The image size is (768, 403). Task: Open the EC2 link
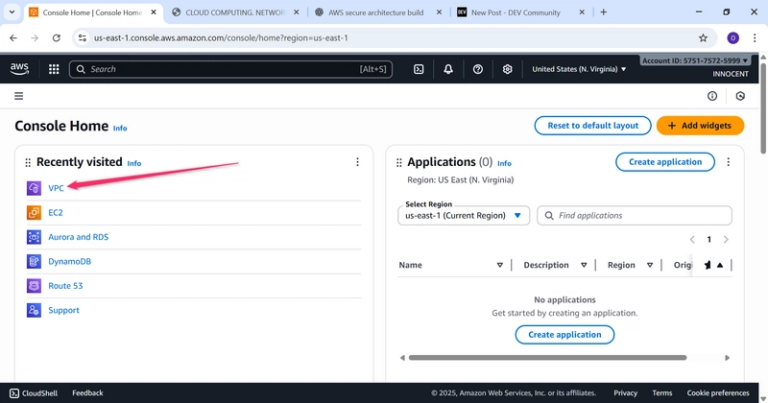55,213
